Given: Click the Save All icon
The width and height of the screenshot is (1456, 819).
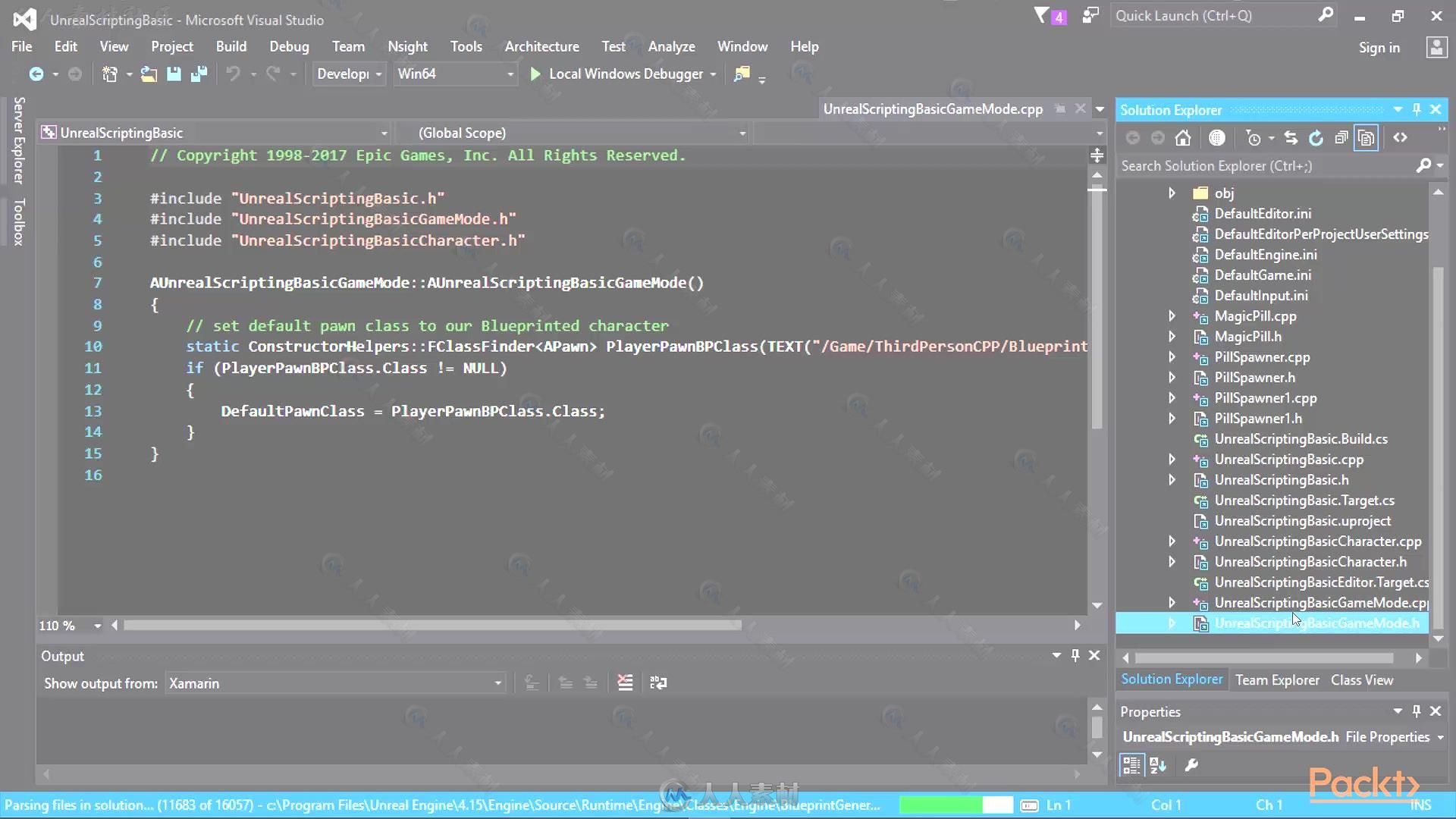Looking at the screenshot, I should click(x=199, y=74).
